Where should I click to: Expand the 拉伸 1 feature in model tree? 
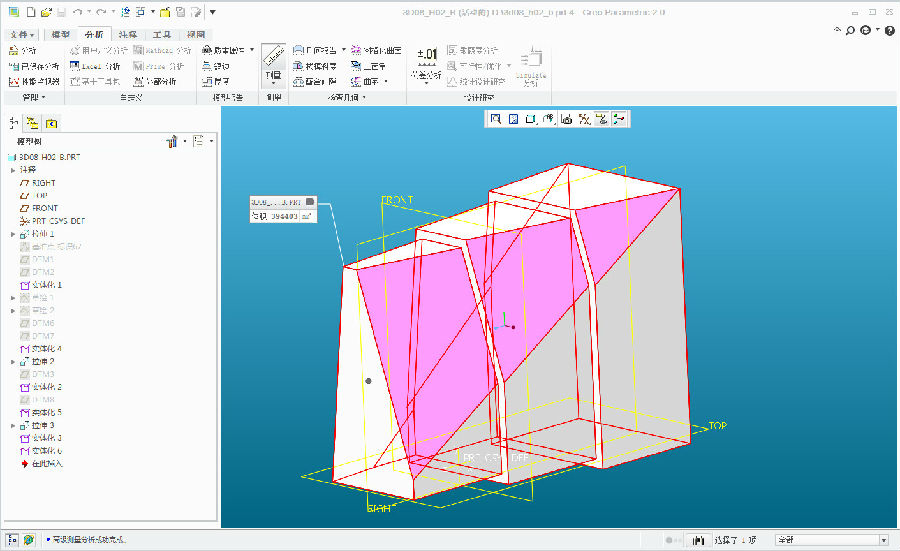pyautogui.click(x=12, y=234)
